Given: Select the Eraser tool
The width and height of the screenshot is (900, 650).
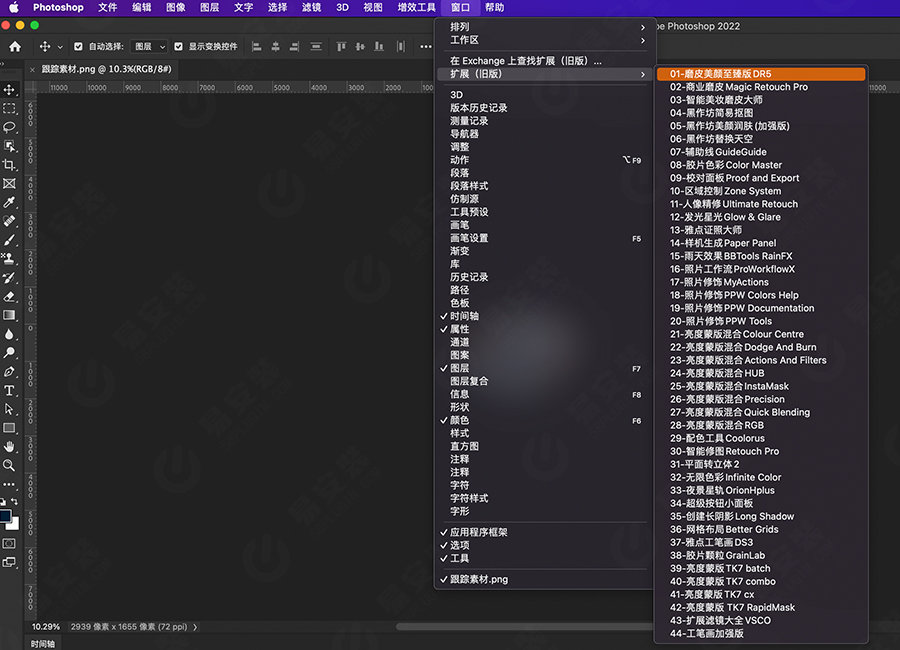Looking at the screenshot, I should pos(9,296).
